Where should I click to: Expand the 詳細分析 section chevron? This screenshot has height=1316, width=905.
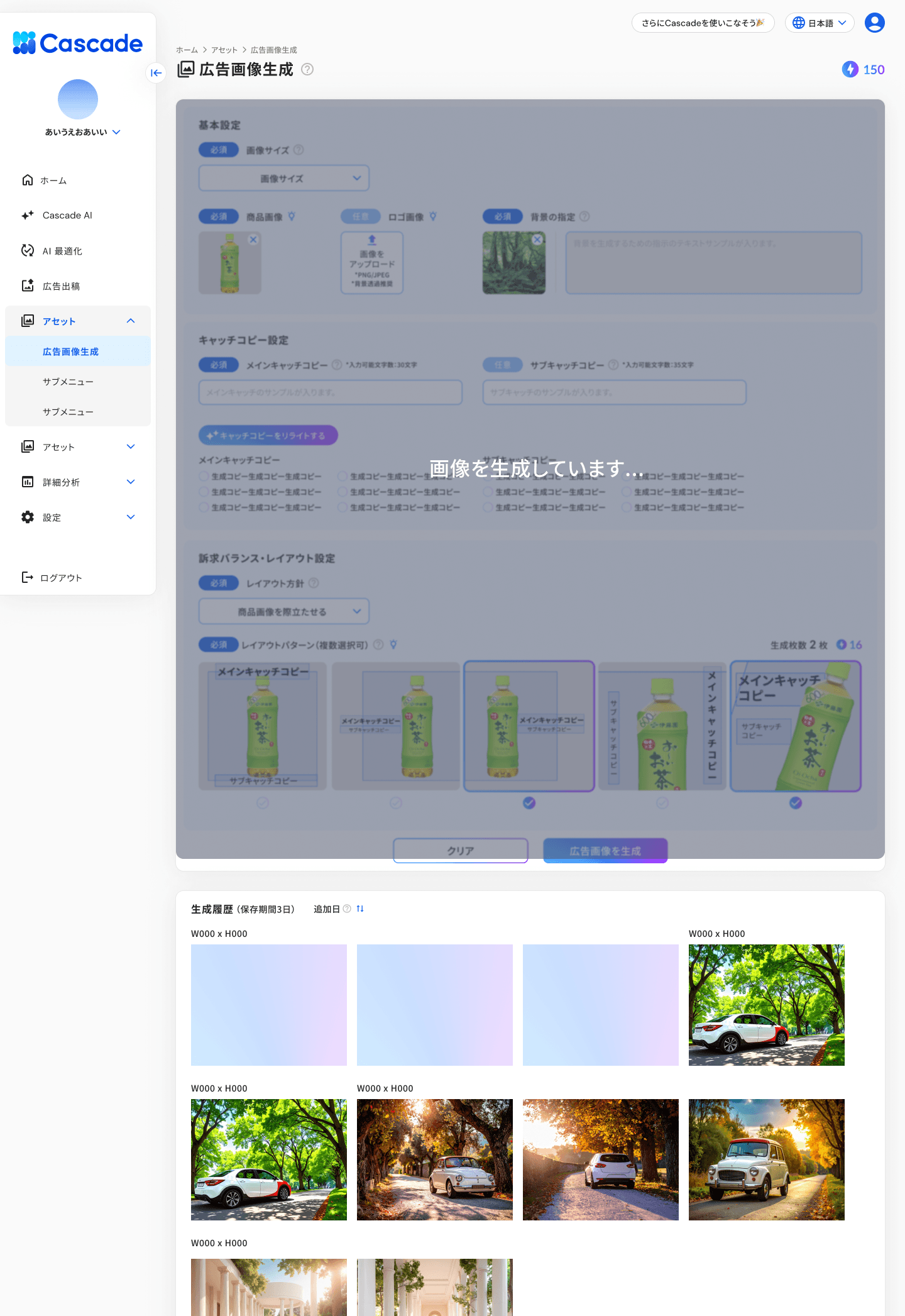[x=131, y=482]
